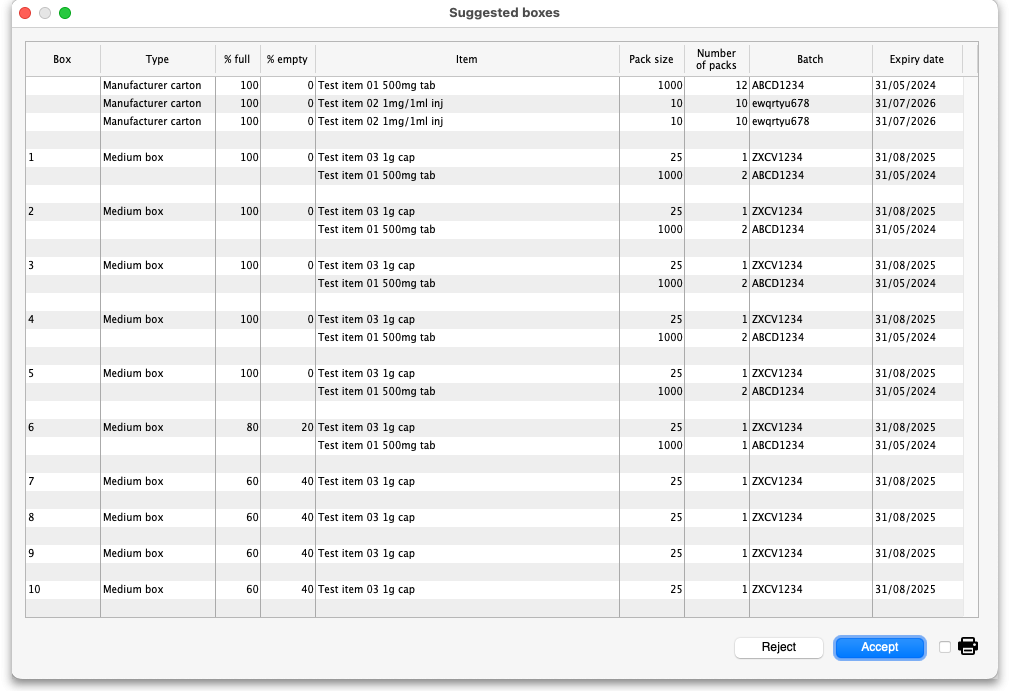Click the Type column header
The height and width of the screenshot is (691, 1010).
[157, 60]
